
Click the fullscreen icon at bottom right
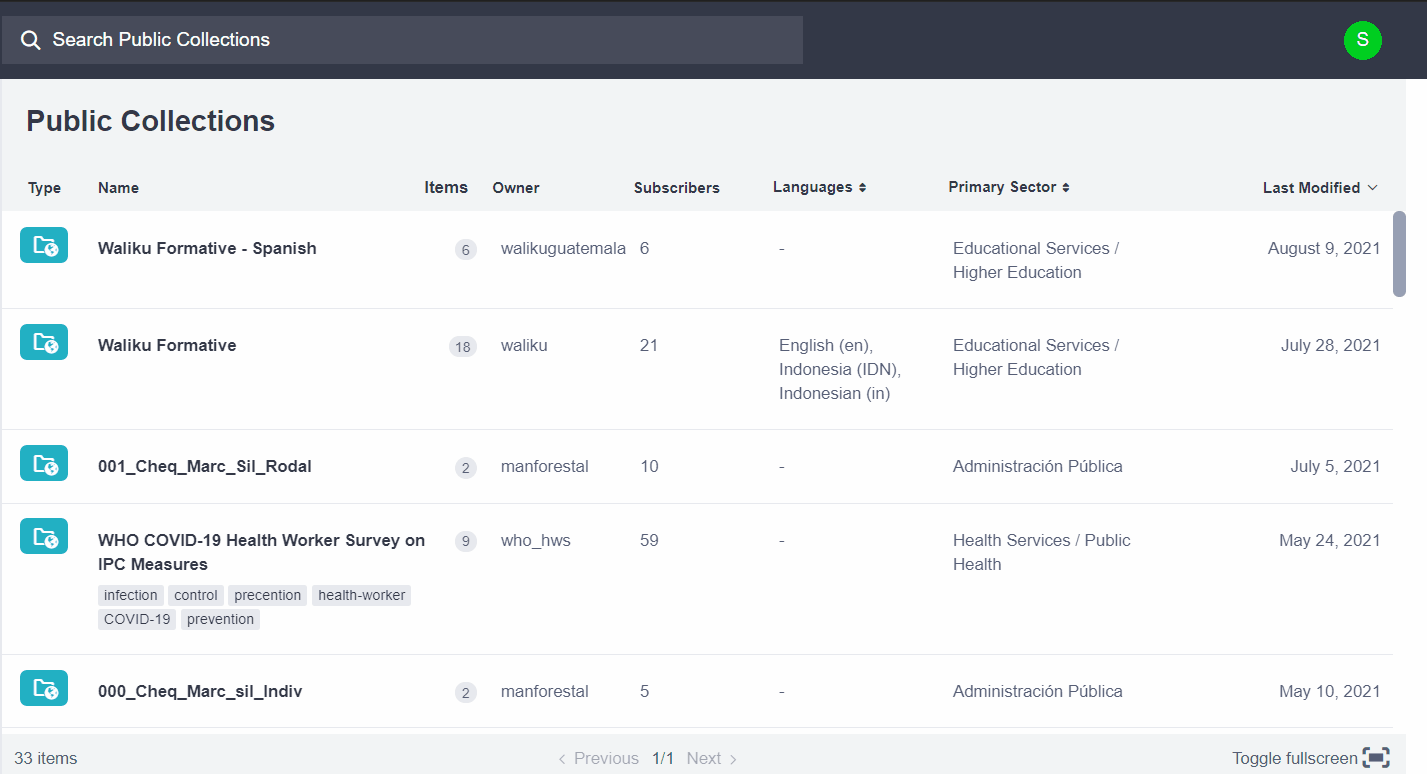(1377, 758)
